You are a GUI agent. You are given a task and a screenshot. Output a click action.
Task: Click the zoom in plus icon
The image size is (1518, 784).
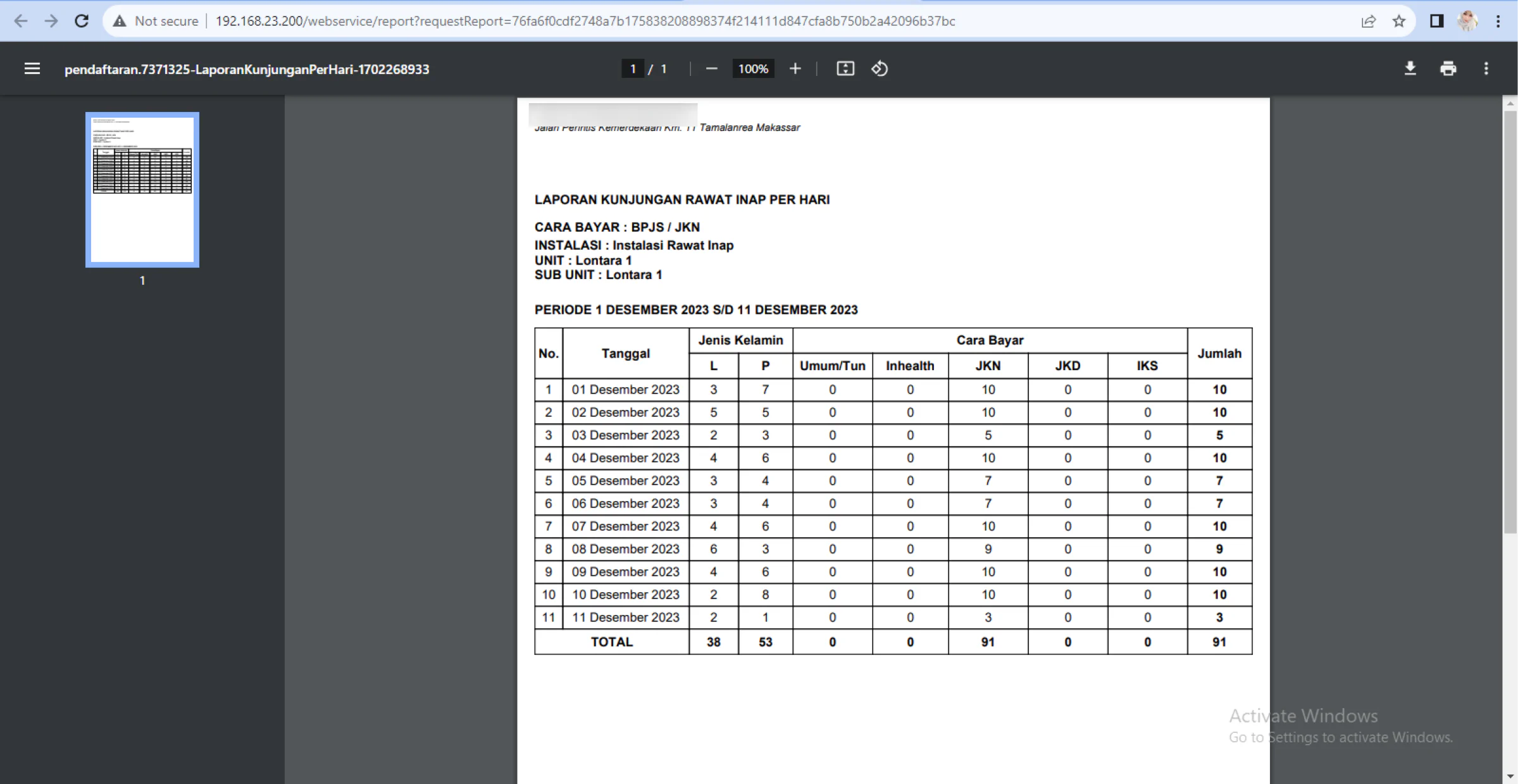[x=795, y=69]
